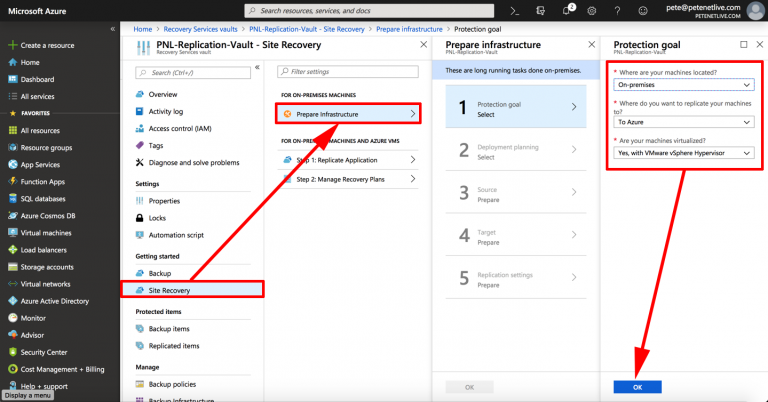The width and height of the screenshot is (768, 402).
Task: Open Backup items
Action: (169, 329)
